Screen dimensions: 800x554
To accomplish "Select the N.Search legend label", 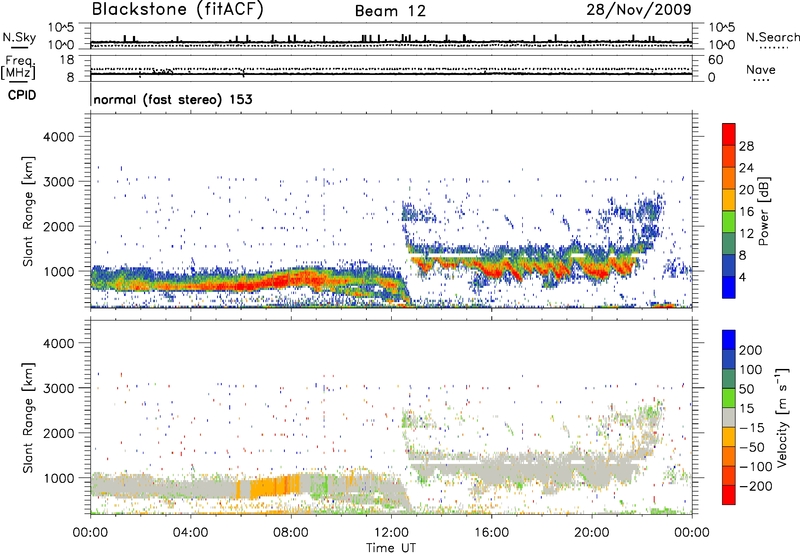I will point(773,37).
